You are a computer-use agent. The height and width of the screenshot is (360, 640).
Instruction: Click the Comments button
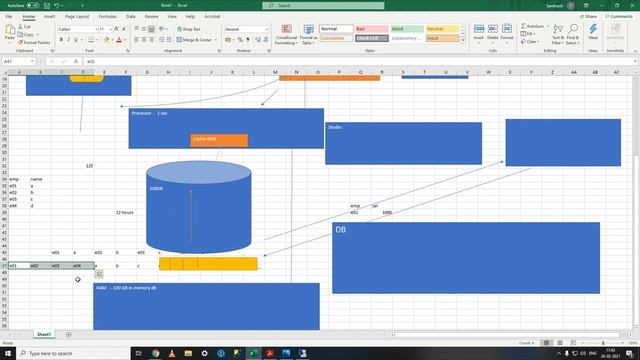619,16
